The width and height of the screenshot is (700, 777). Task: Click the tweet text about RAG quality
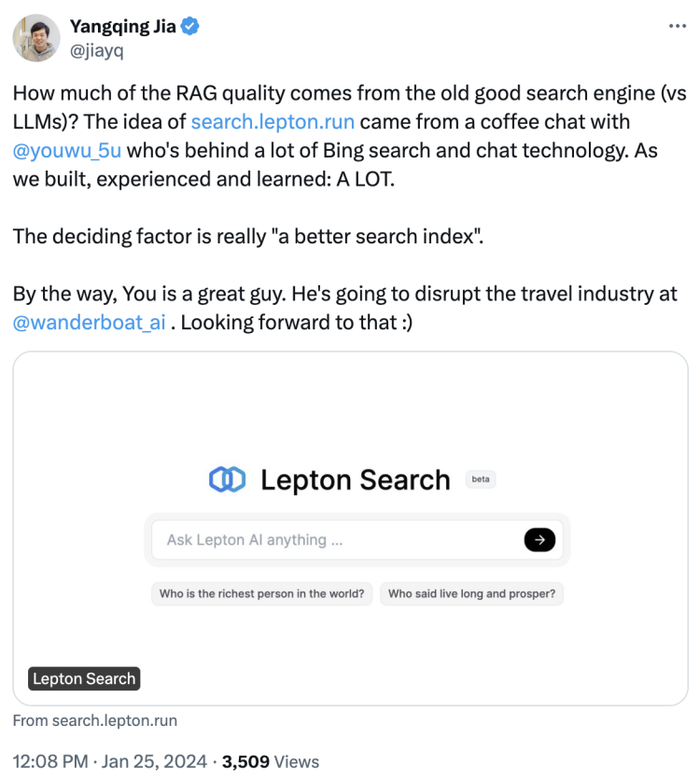pos(340,95)
